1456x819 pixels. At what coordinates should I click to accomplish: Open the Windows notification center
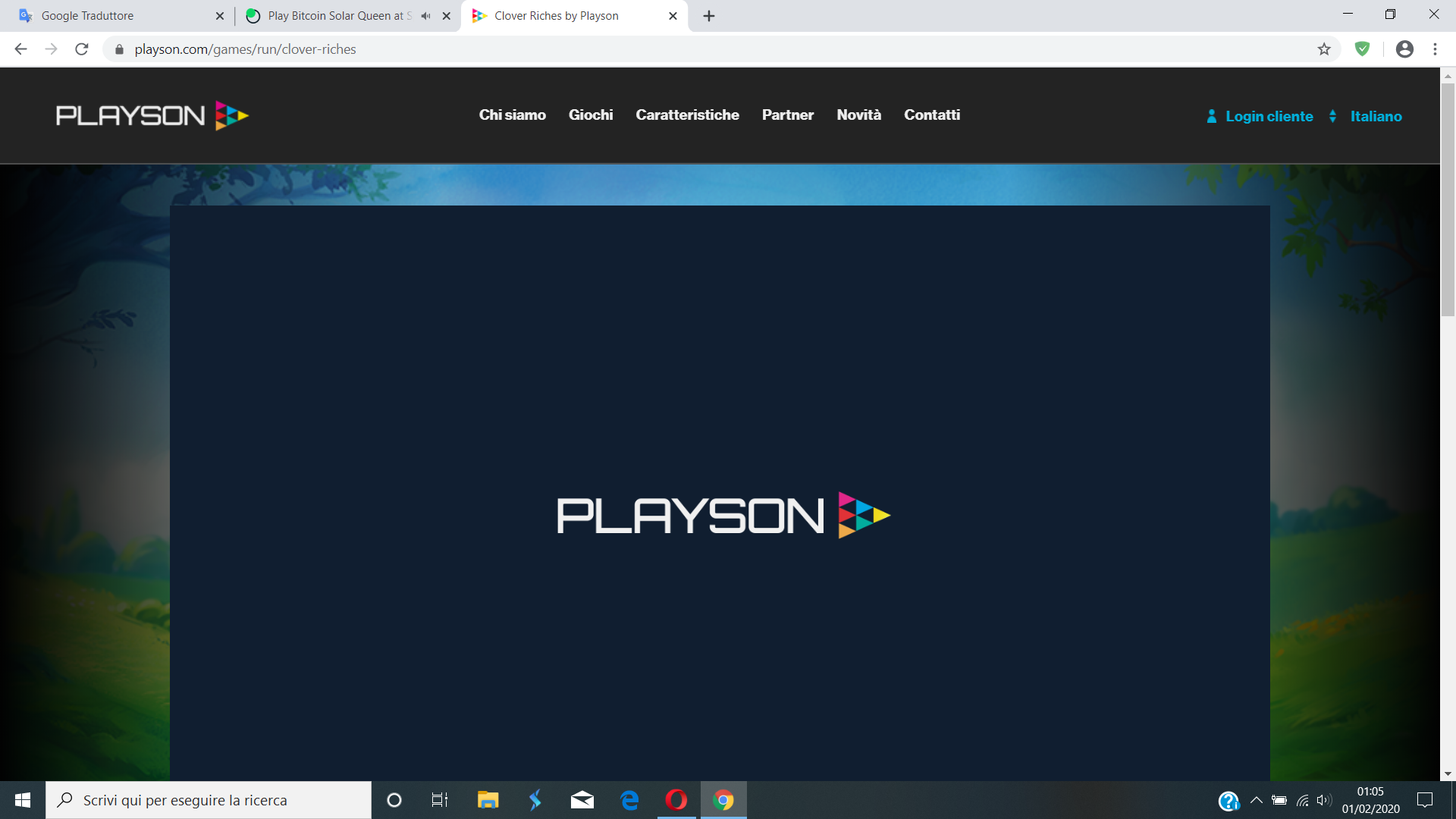point(1425,800)
